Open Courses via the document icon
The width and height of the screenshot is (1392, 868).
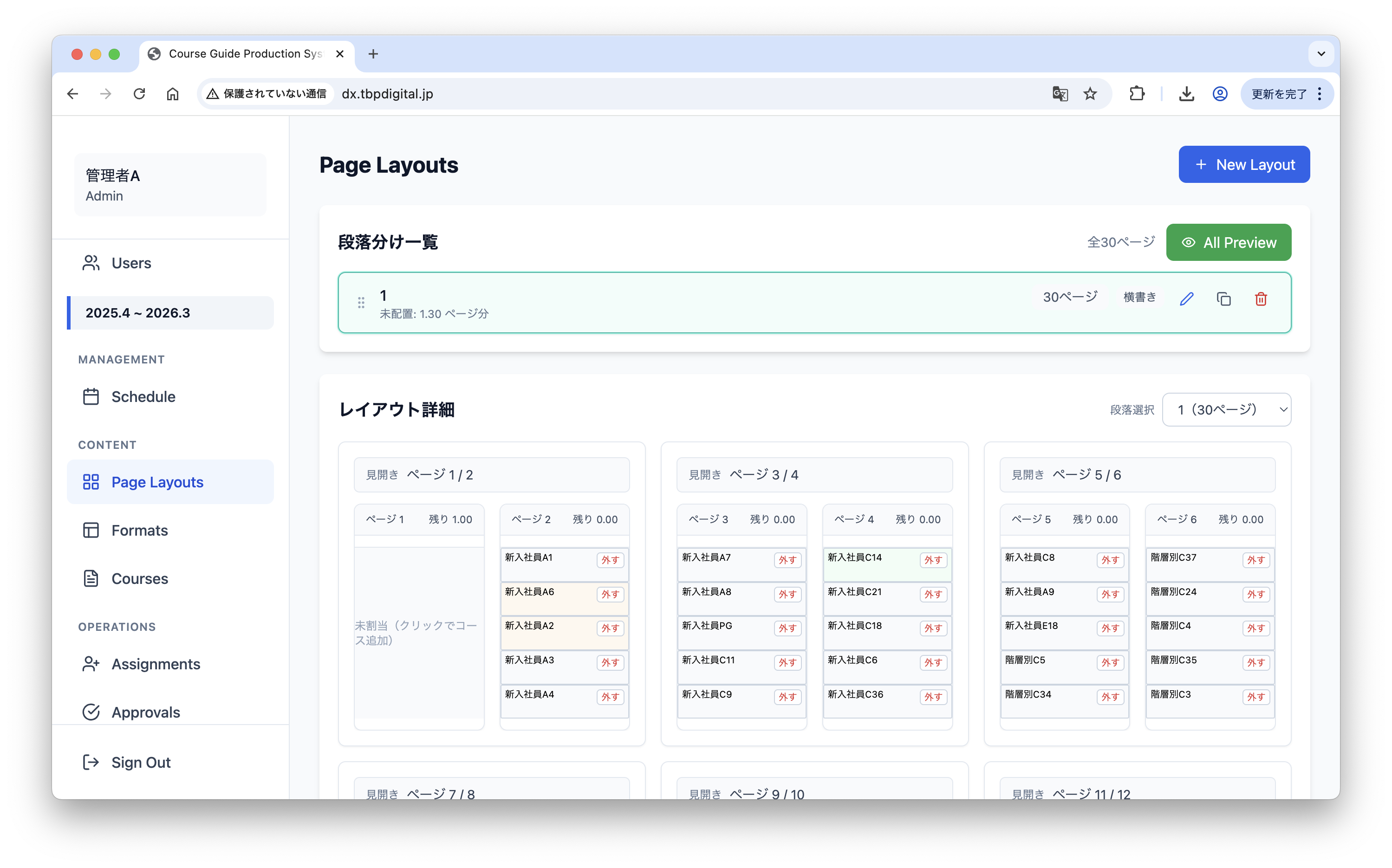139,579
